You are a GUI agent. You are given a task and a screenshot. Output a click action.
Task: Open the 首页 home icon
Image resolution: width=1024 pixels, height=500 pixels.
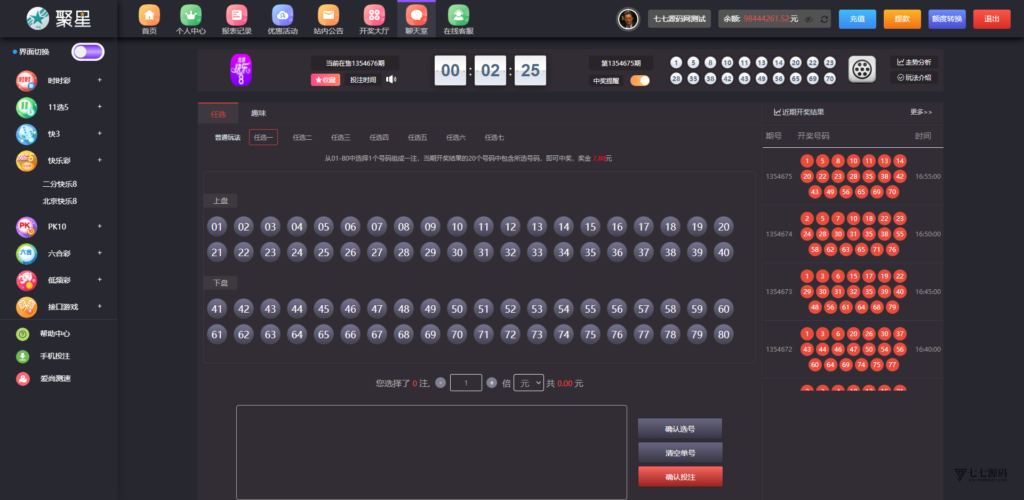(x=149, y=16)
